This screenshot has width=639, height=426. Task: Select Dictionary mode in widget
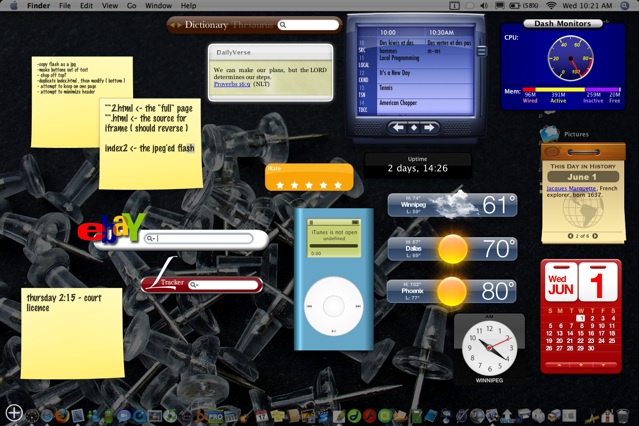(x=206, y=25)
